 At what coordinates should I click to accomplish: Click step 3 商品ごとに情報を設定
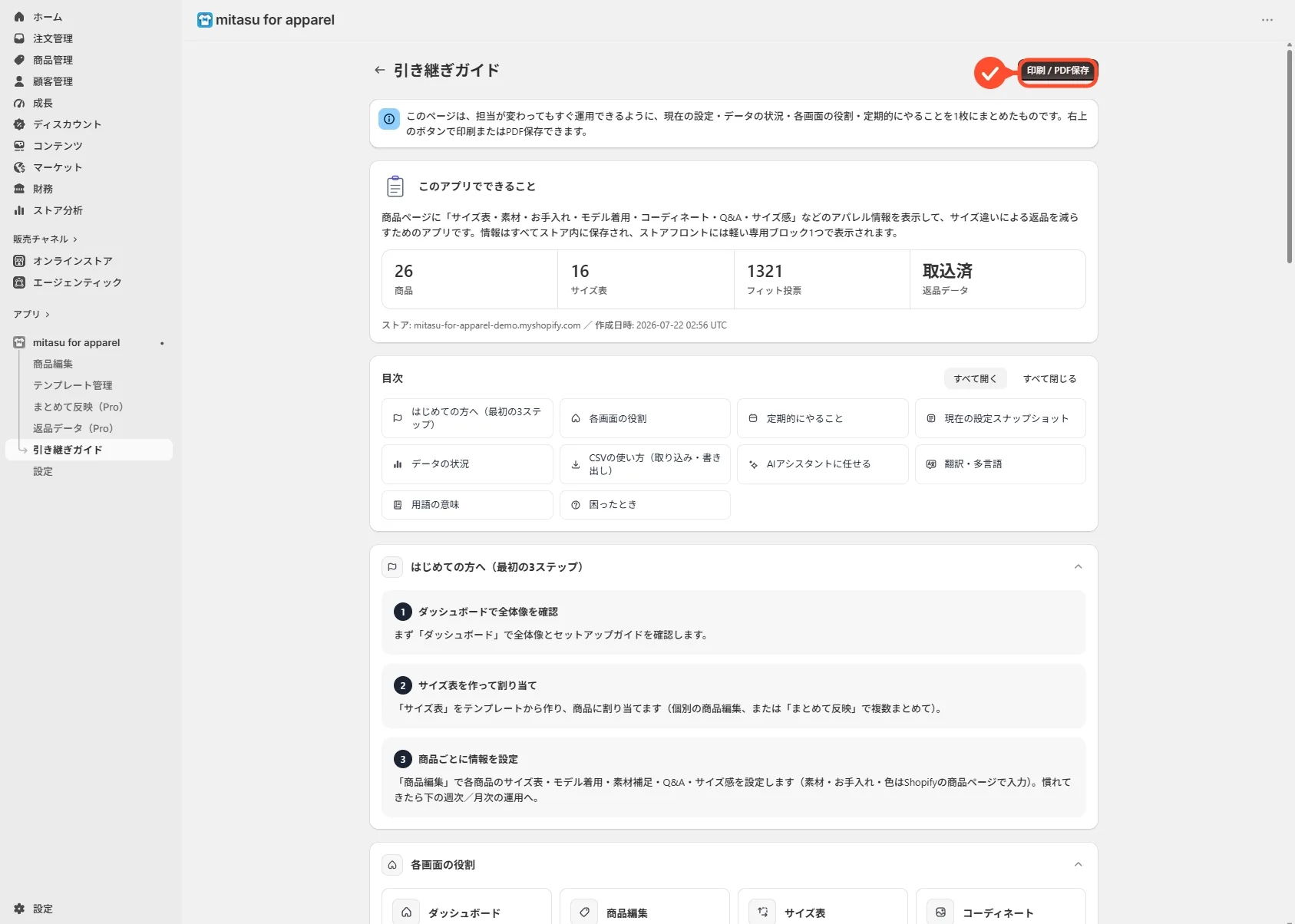pos(734,777)
